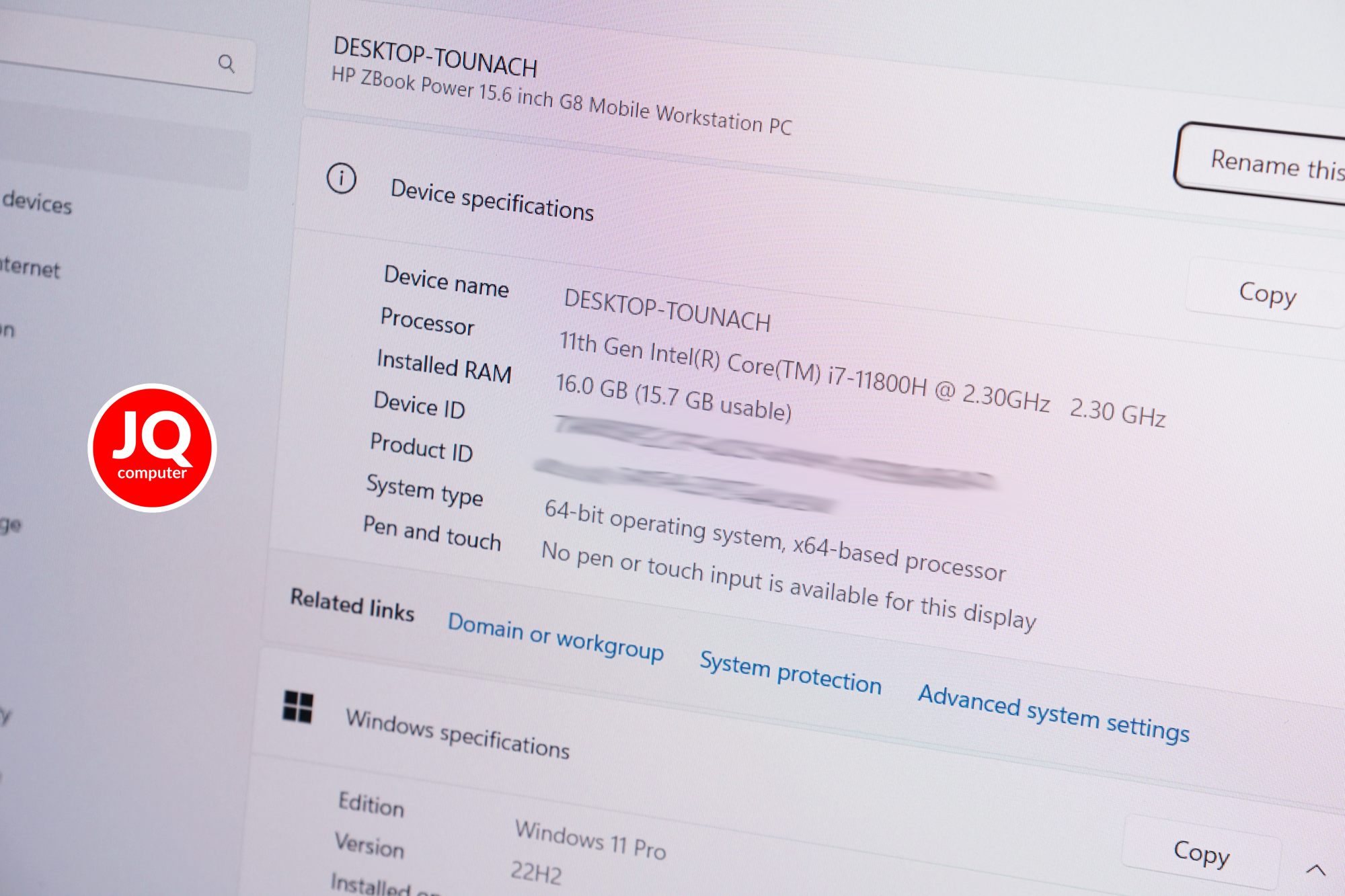
Task: Click the Version label
Action: 369,846
